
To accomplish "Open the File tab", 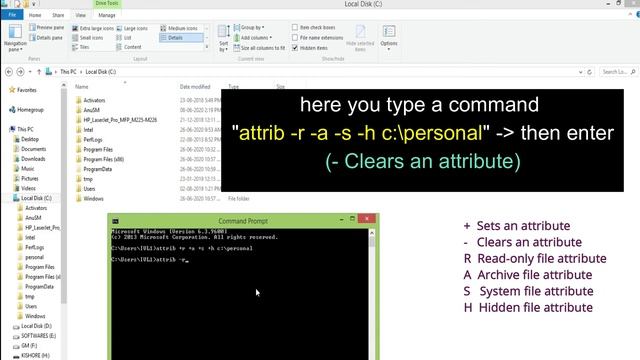I will [12, 15].
